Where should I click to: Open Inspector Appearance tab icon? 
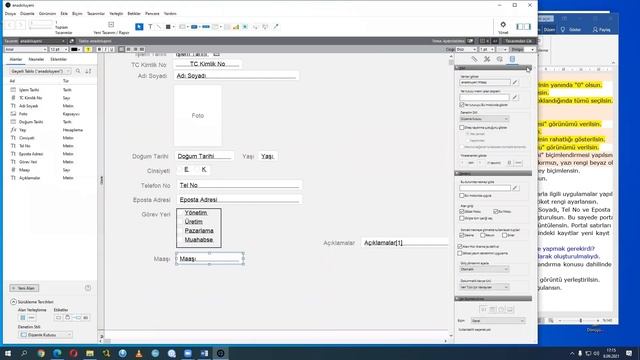[500, 59]
